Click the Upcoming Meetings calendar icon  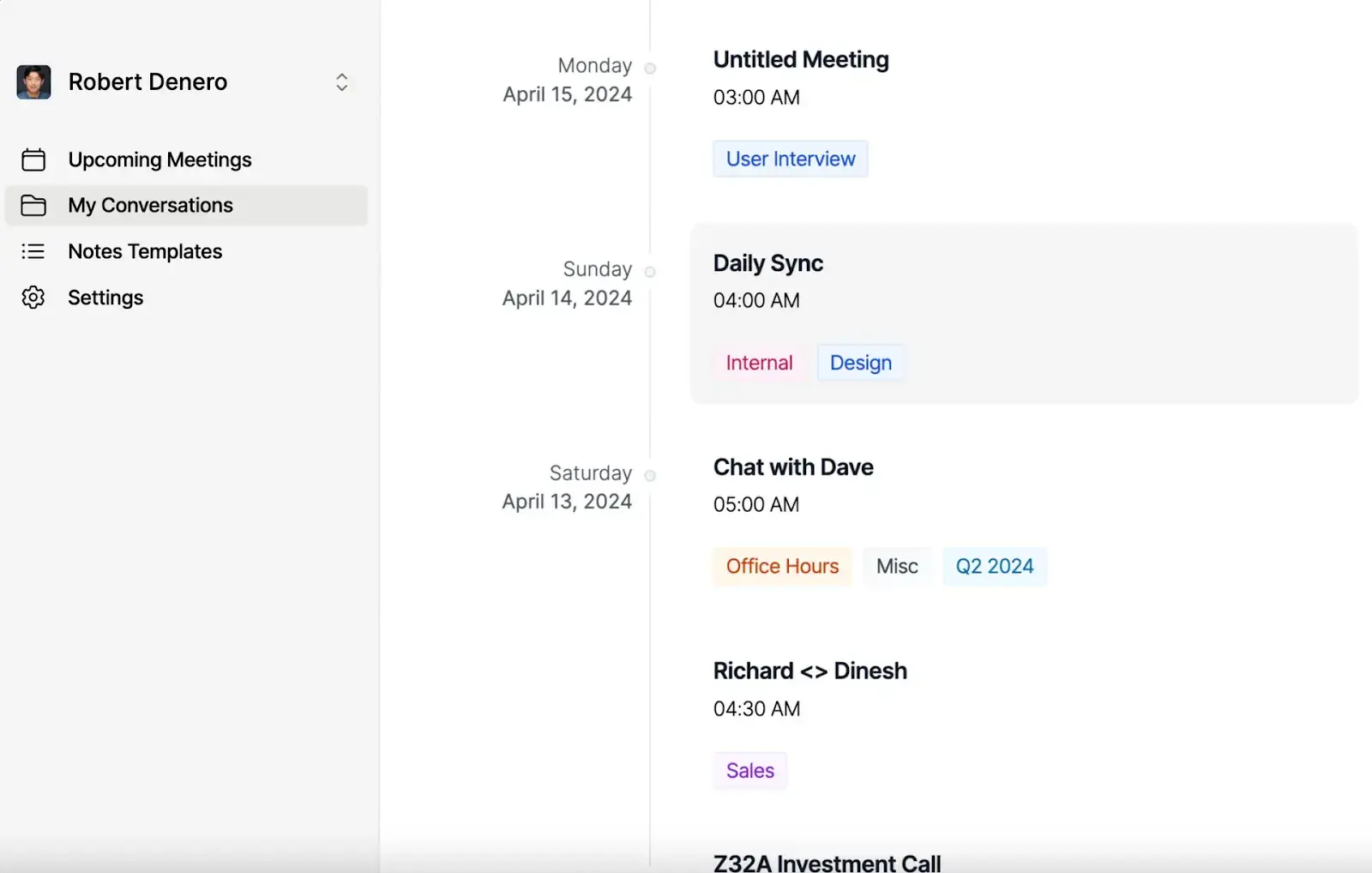pyautogui.click(x=33, y=160)
